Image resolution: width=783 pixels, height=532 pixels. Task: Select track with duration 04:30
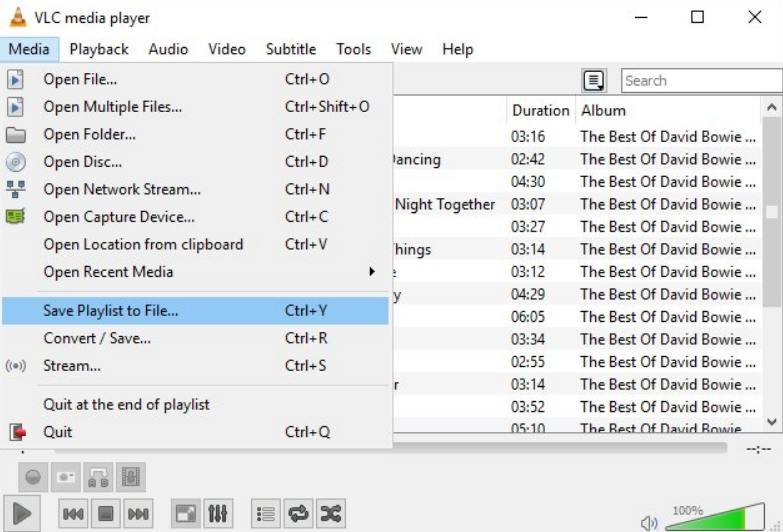click(577, 182)
